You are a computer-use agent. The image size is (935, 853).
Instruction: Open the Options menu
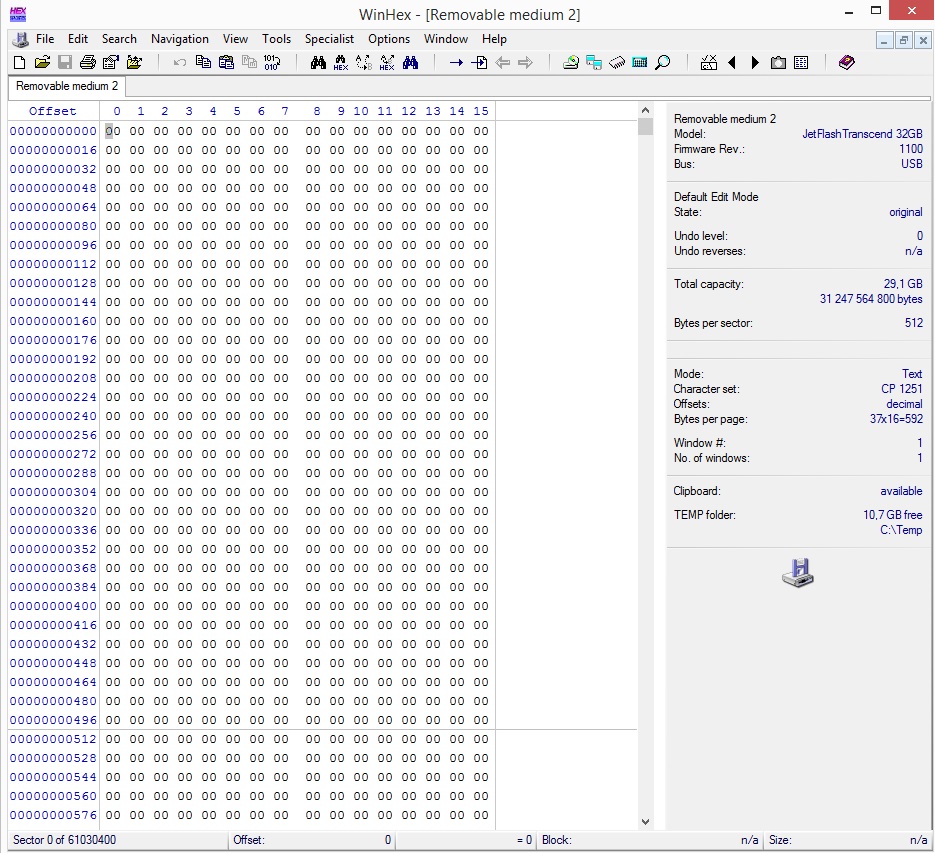pyautogui.click(x=389, y=39)
